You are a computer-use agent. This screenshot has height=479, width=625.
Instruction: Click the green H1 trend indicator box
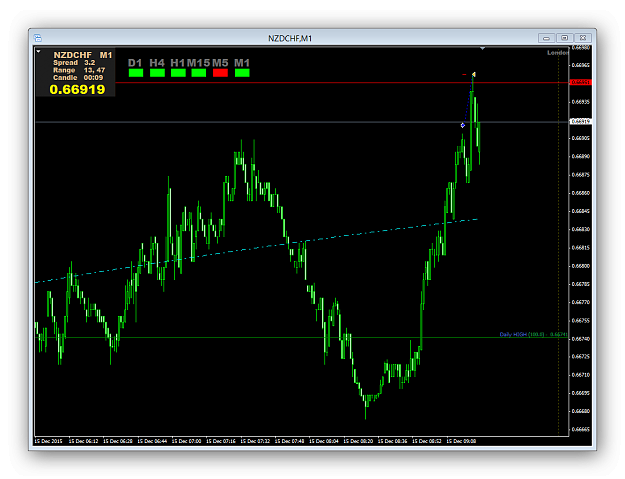tap(178, 73)
